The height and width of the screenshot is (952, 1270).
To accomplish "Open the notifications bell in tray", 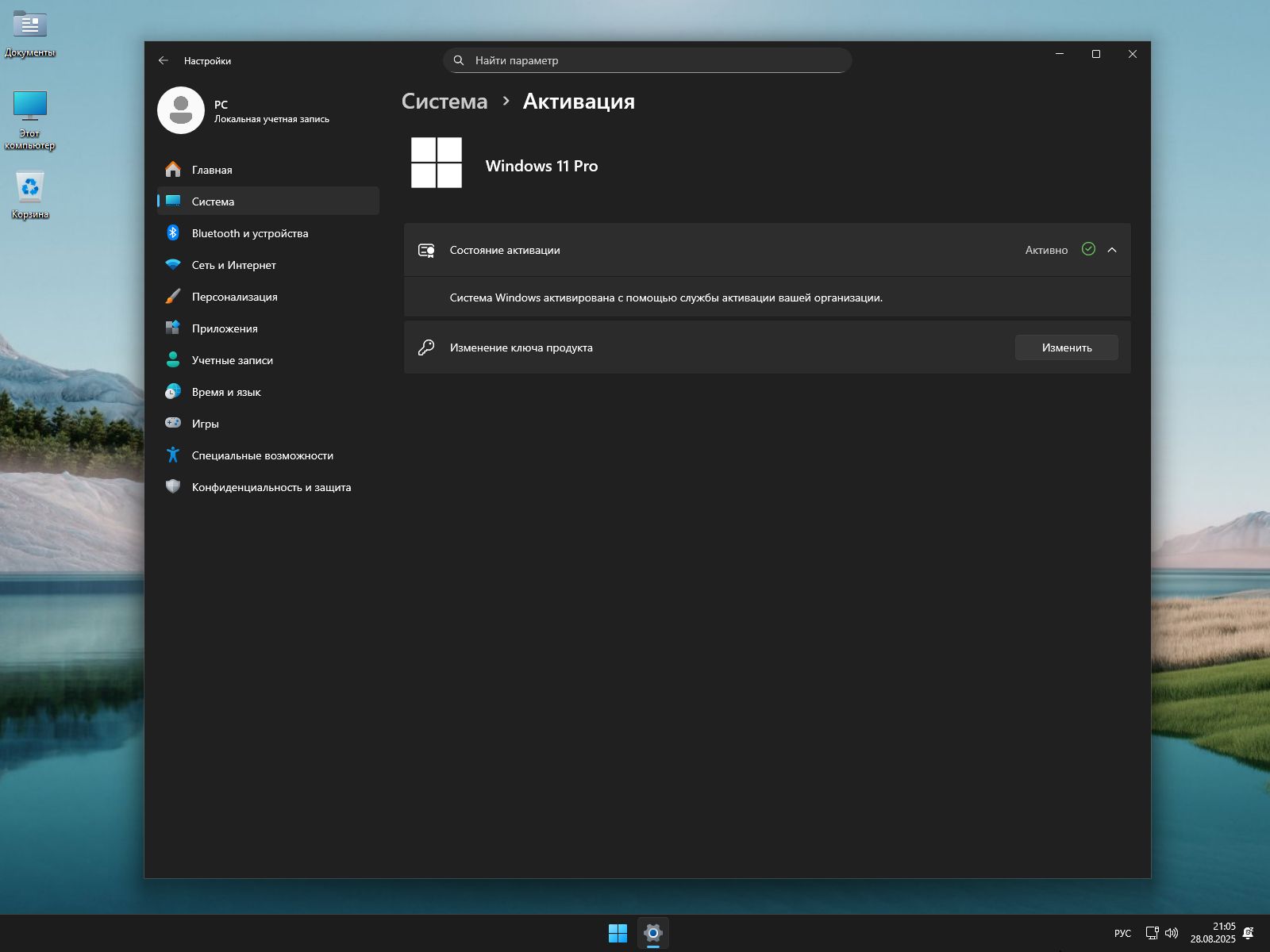I will tap(1249, 933).
